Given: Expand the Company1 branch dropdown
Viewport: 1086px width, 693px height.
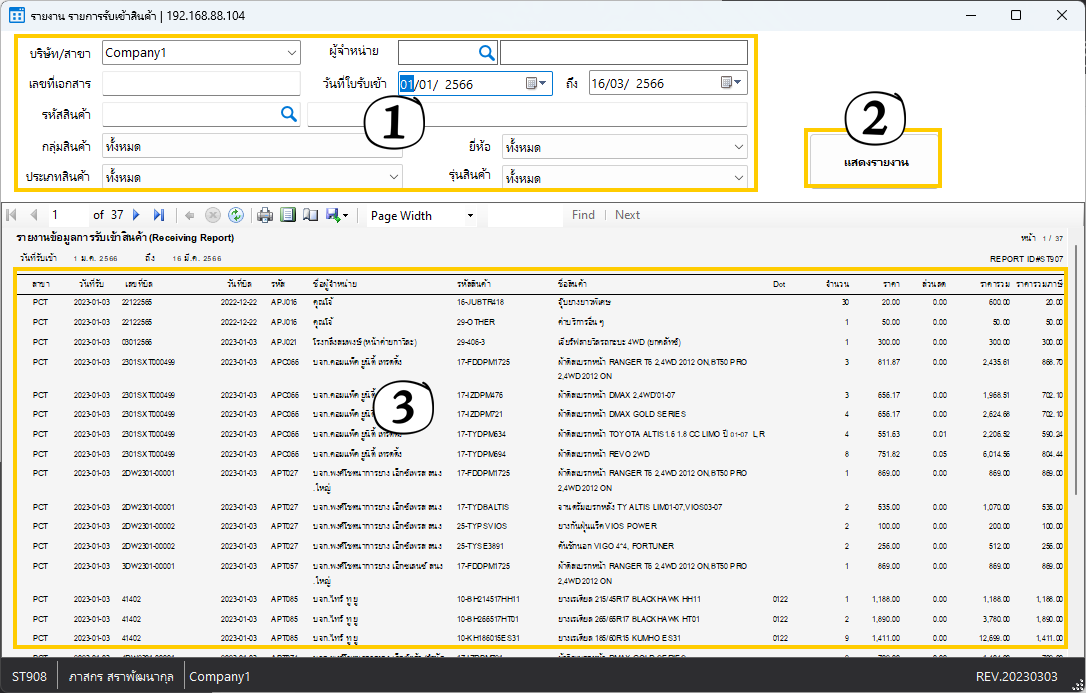Looking at the screenshot, I should point(291,53).
